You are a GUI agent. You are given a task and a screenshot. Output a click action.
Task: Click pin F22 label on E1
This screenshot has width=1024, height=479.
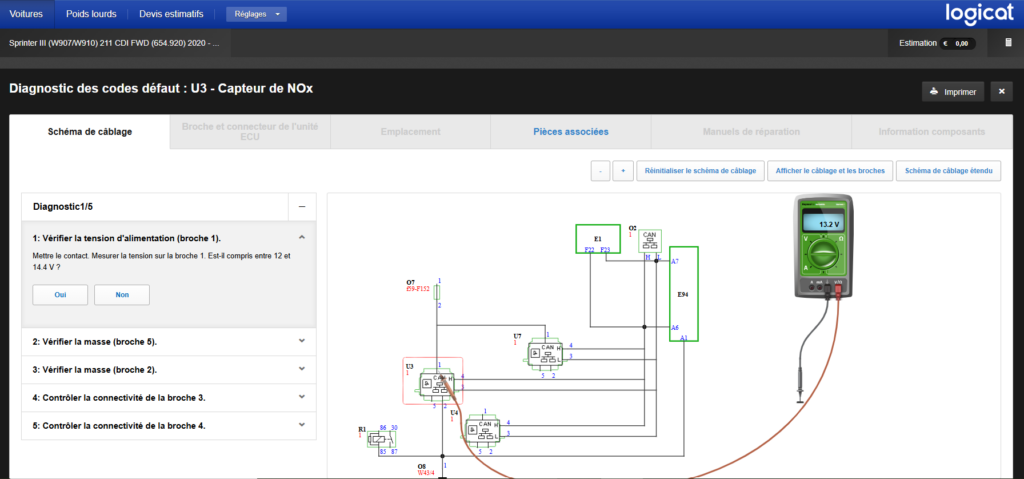coord(589,249)
